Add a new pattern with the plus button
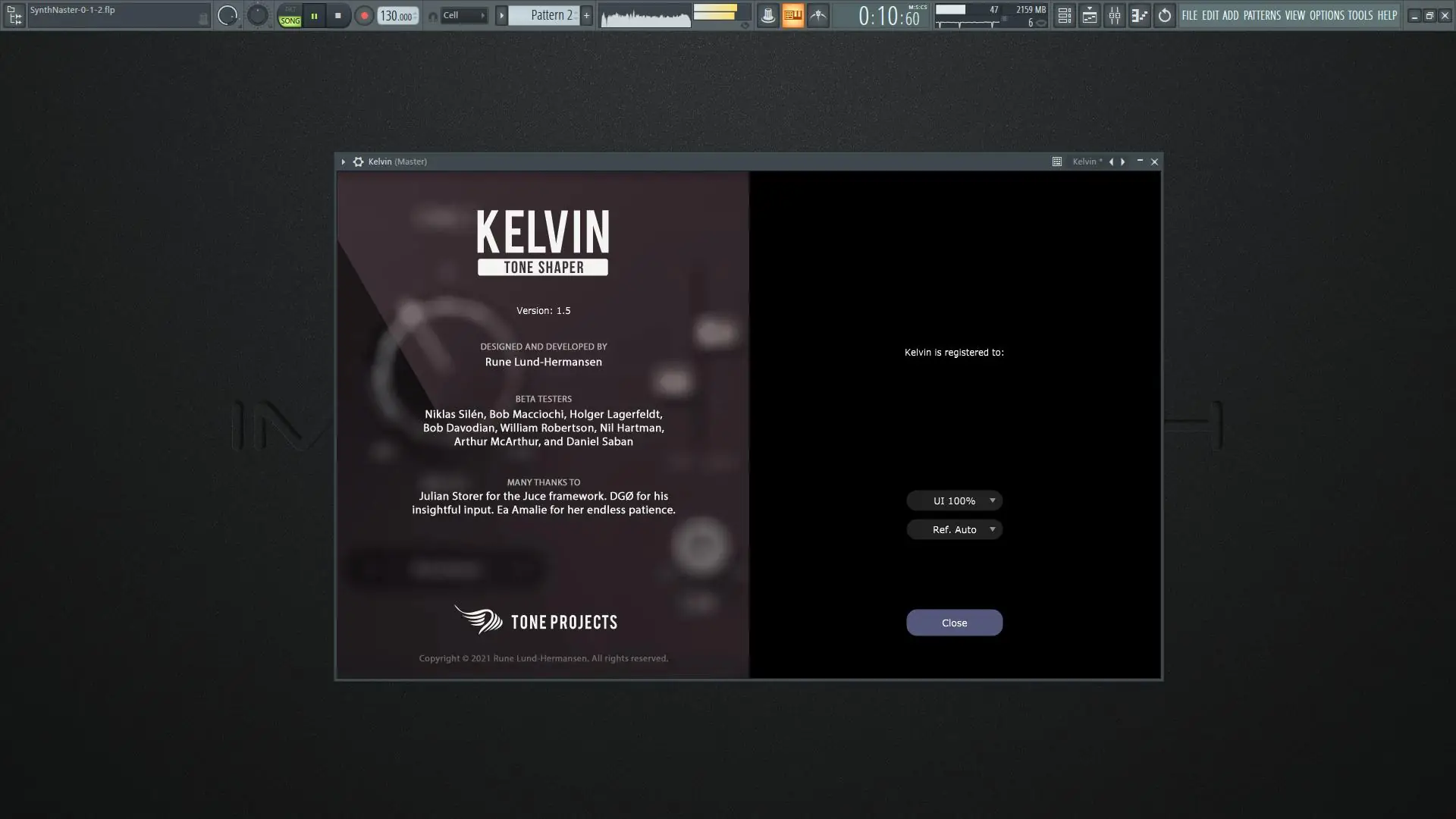 [x=586, y=15]
